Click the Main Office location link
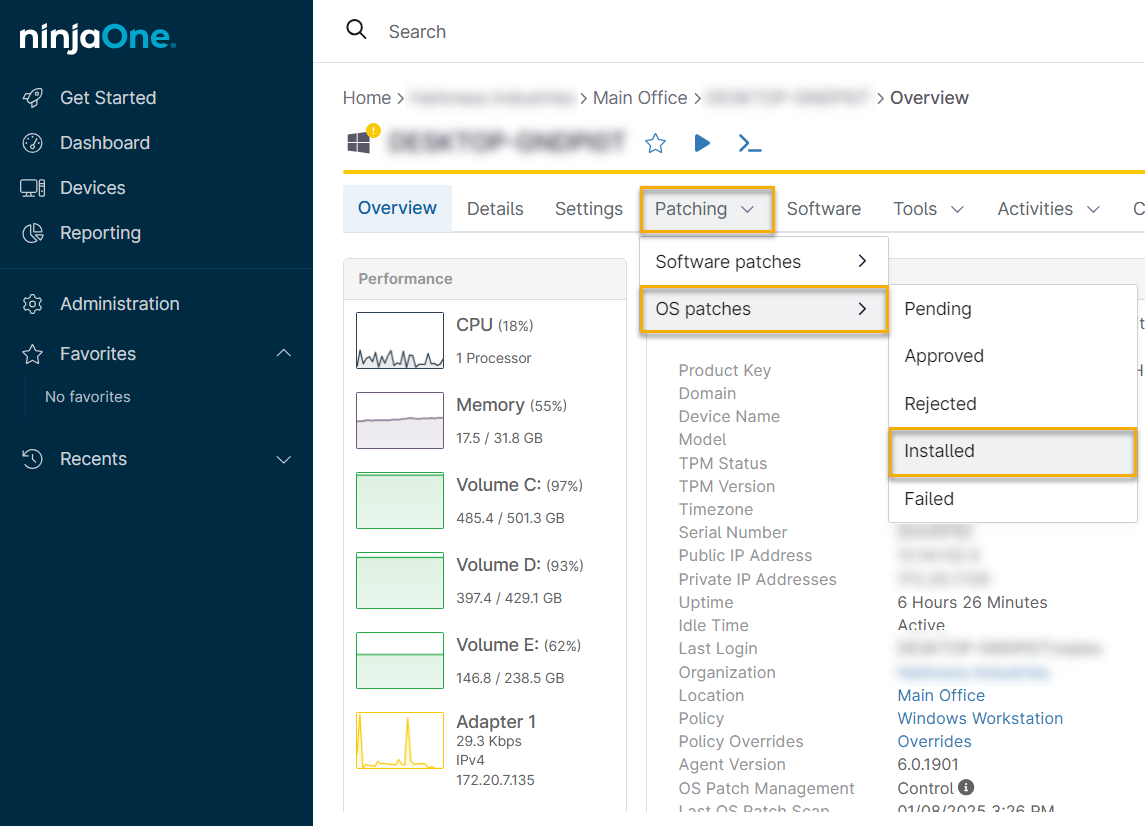1145x826 pixels. click(941, 695)
